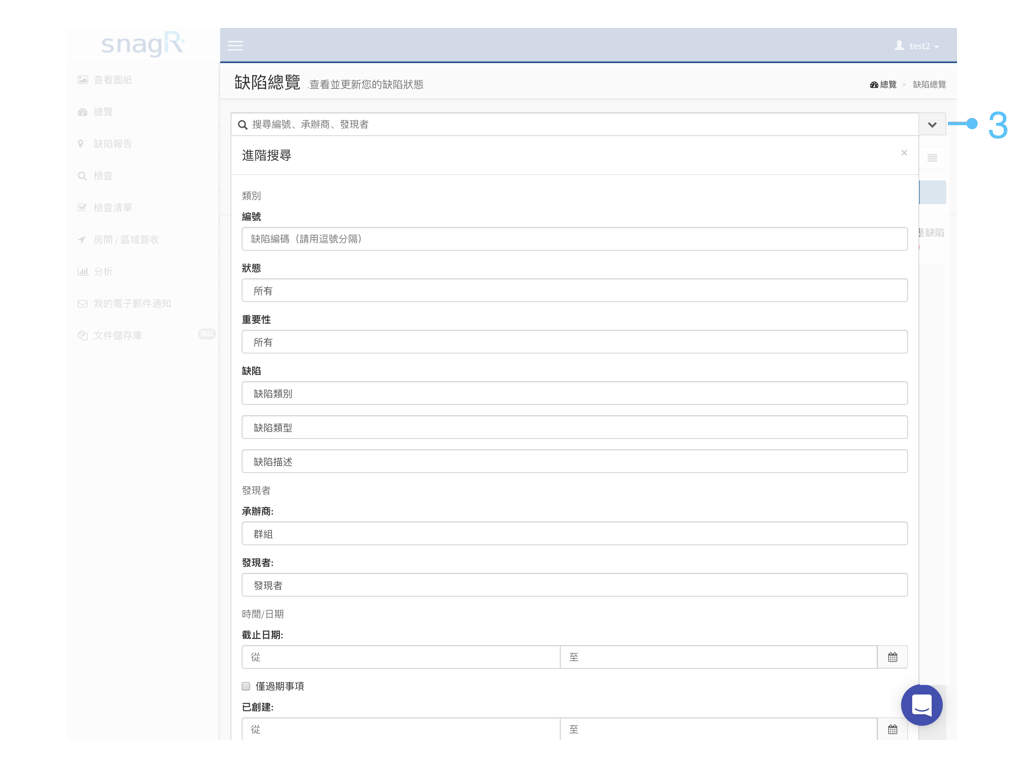Open 查看圖紙 in the sidebar
The width and height of the screenshot is (1024, 768).
click(143, 80)
